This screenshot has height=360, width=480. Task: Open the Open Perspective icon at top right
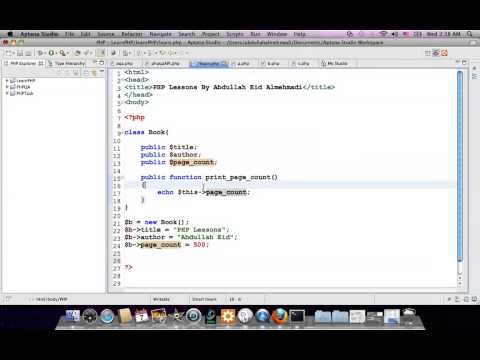(x=428, y=53)
